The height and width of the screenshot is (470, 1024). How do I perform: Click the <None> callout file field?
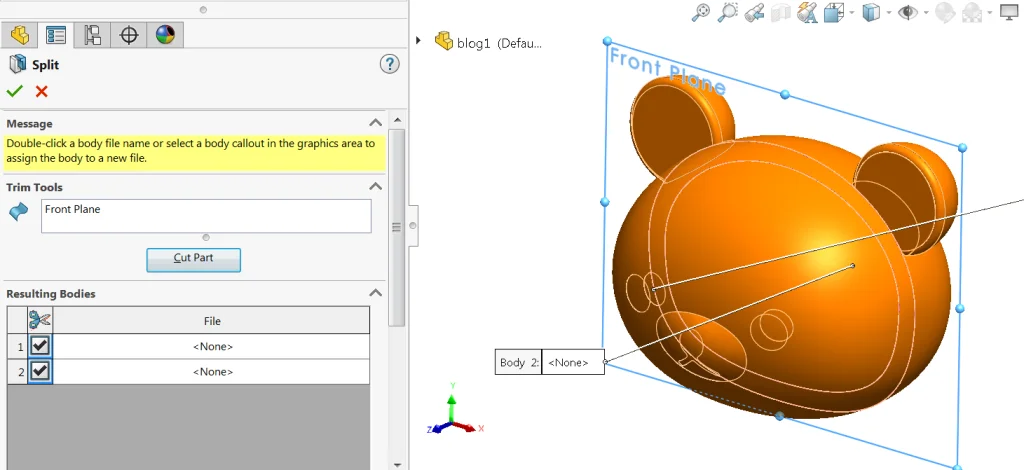(573, 362)
